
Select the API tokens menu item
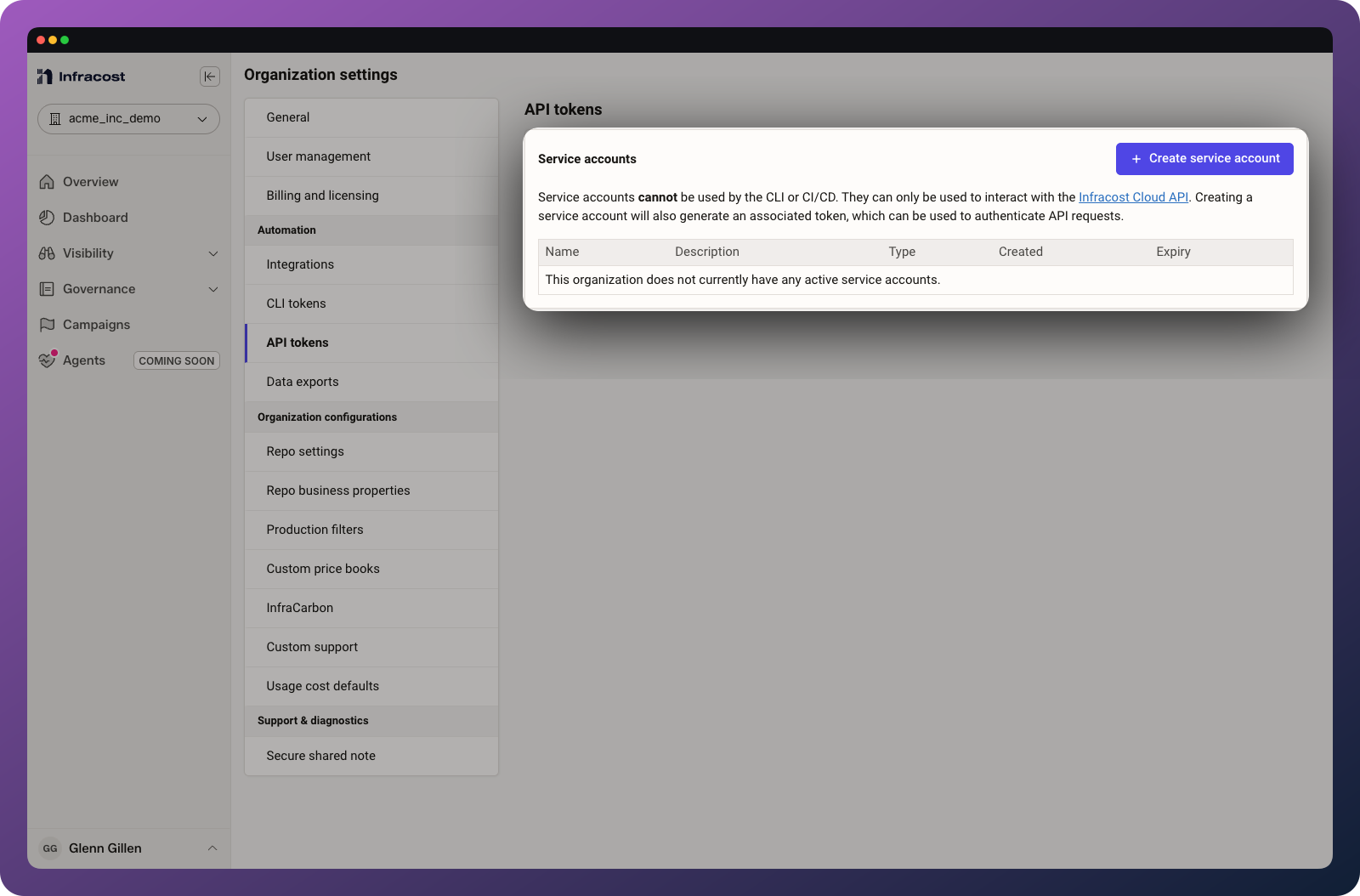click(x=371, y=343)
